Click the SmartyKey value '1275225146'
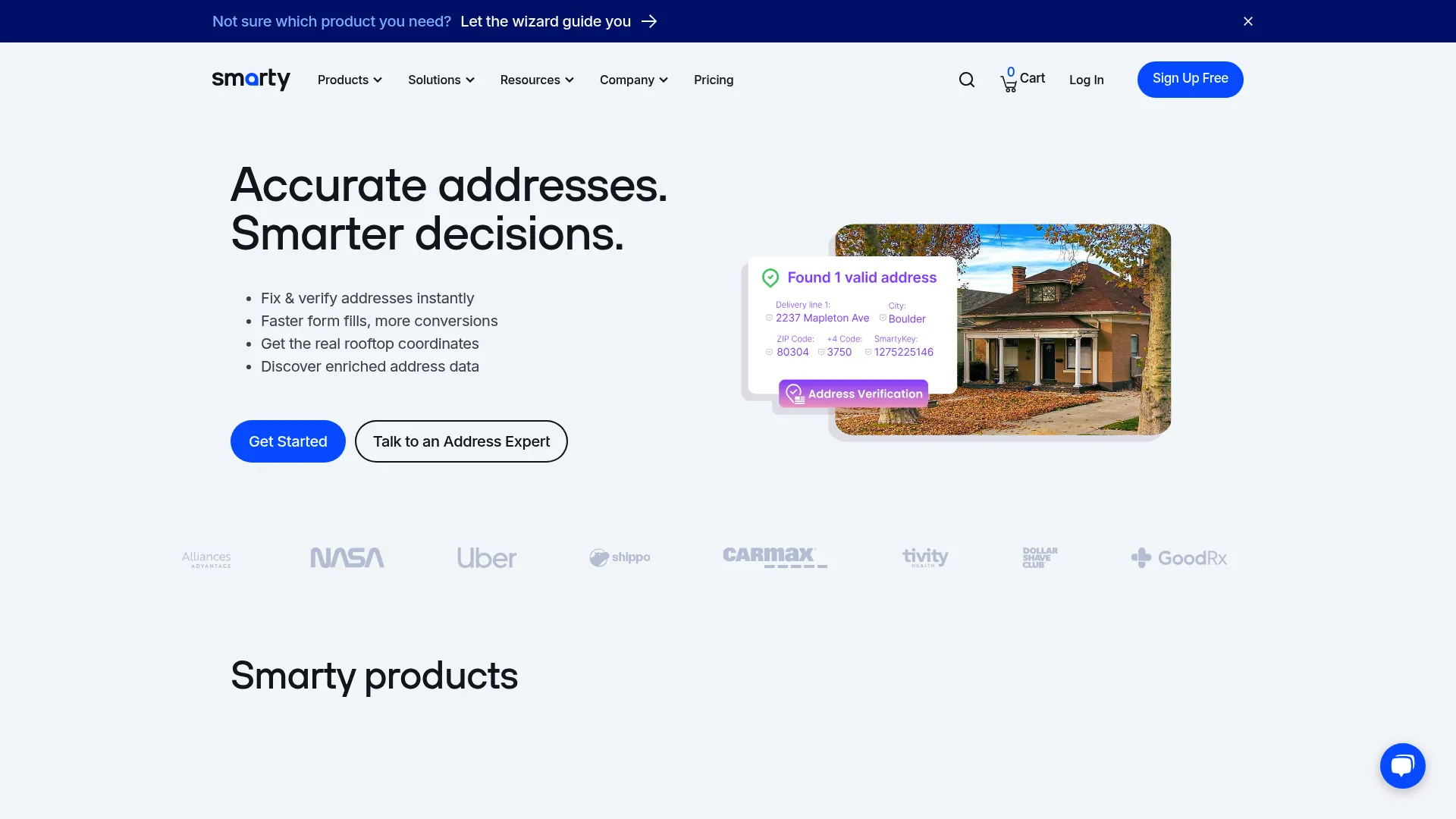Screen dimensions: 1456x819 tap(904, 353)
